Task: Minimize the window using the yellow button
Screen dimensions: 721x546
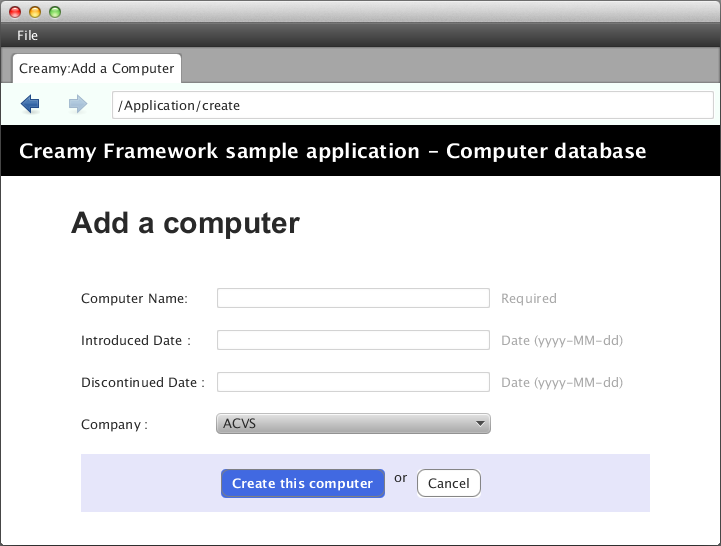Action: click(35, 12)
